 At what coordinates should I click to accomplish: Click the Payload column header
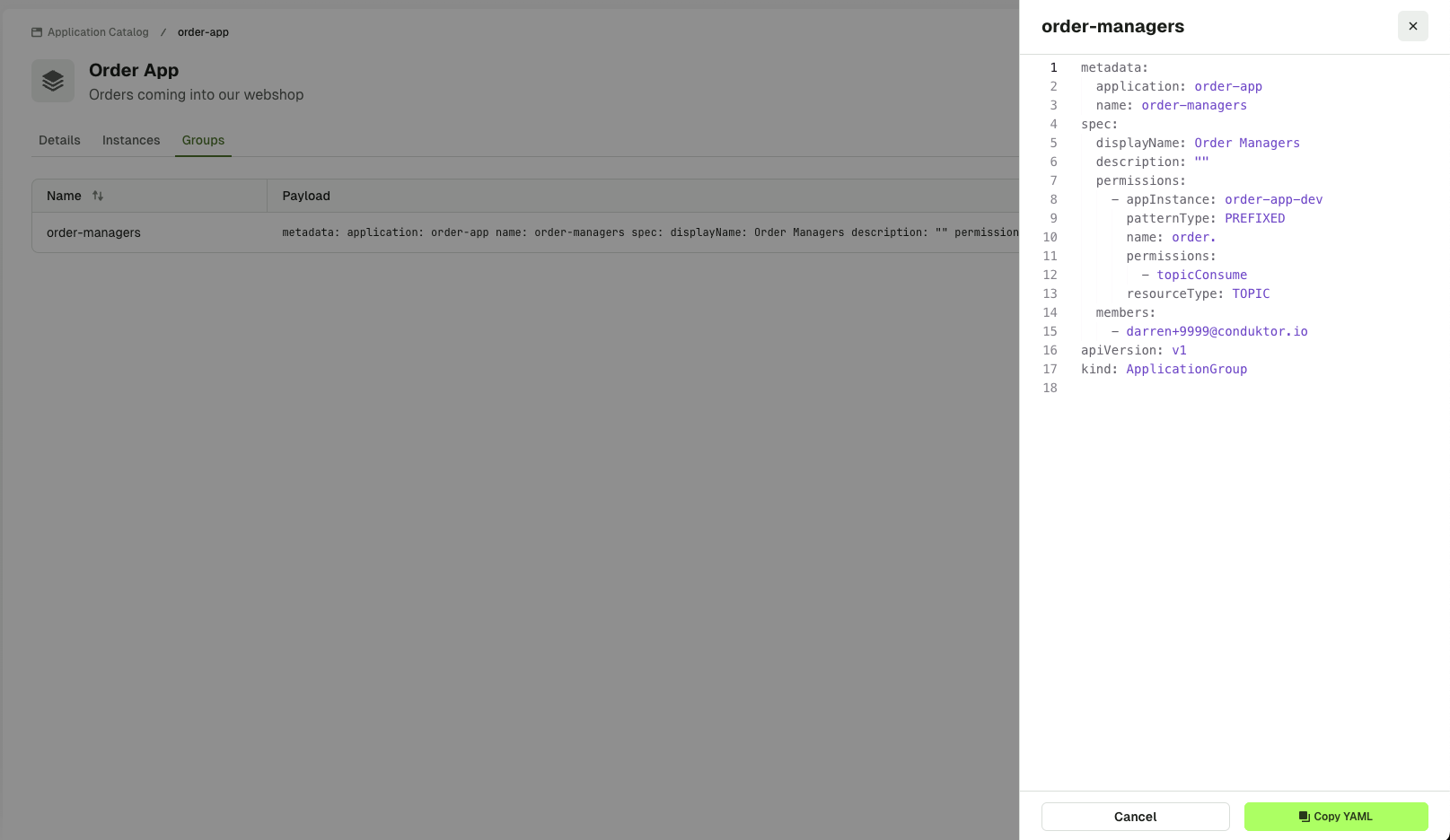pyautogui.click(x=306, y=196)
